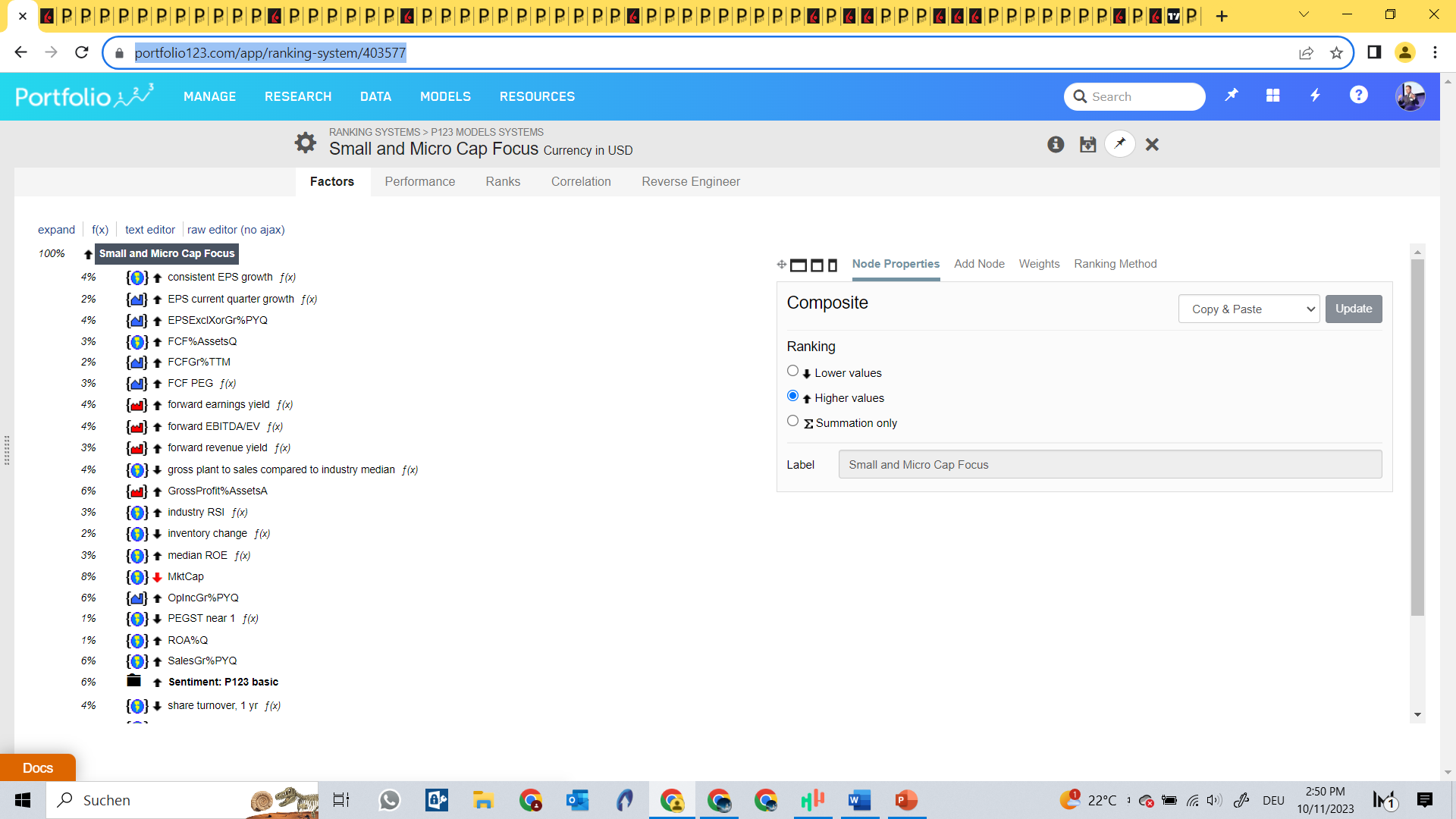Open the Copy & Paste dropdown
Image resolution: width=1456 pixels, height=819 pixels.
coord(1249,309)
